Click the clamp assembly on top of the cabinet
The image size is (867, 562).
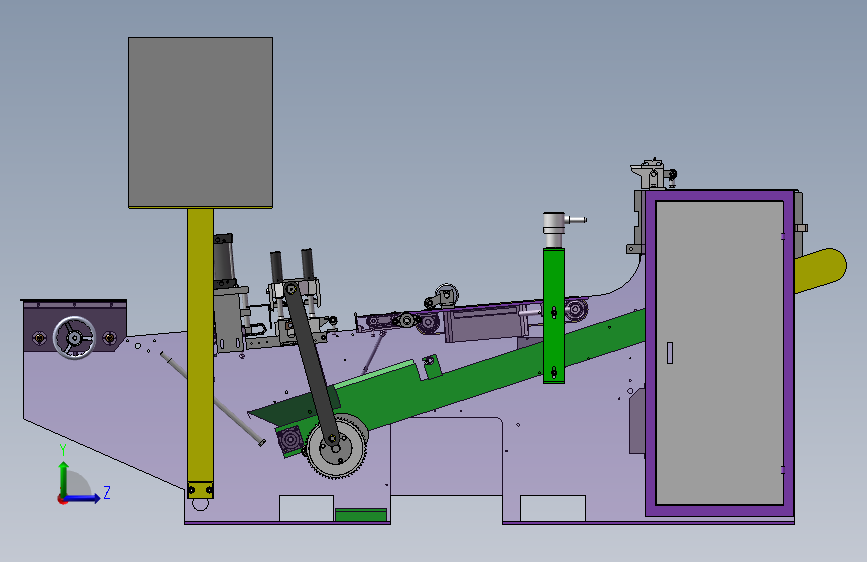tap(655, 174)
